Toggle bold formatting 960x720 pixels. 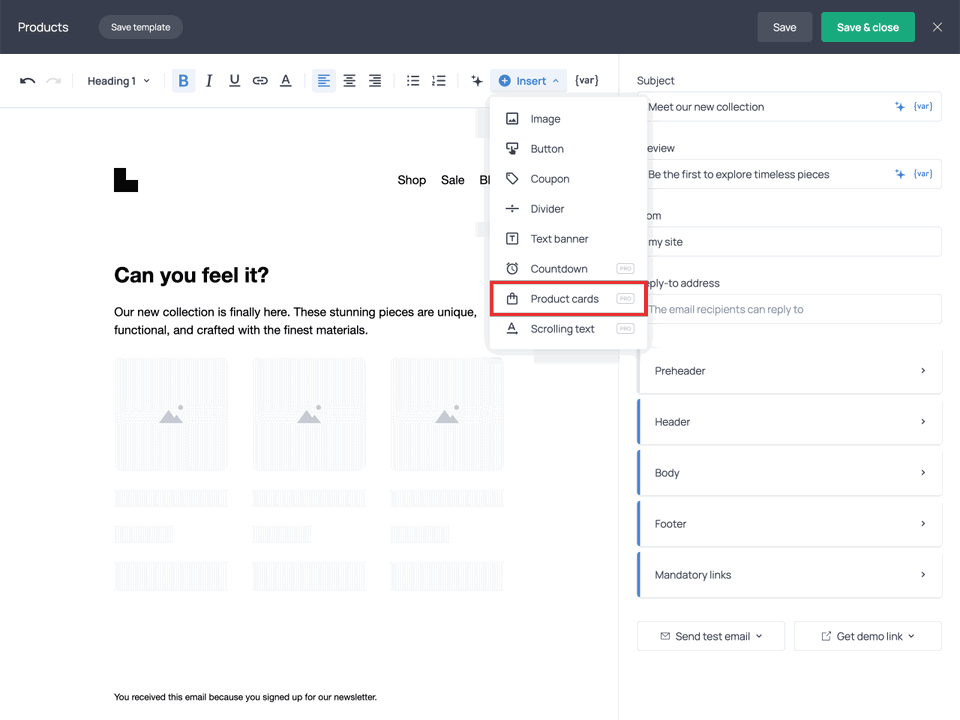pyautogui.click(x=183, y=80)
